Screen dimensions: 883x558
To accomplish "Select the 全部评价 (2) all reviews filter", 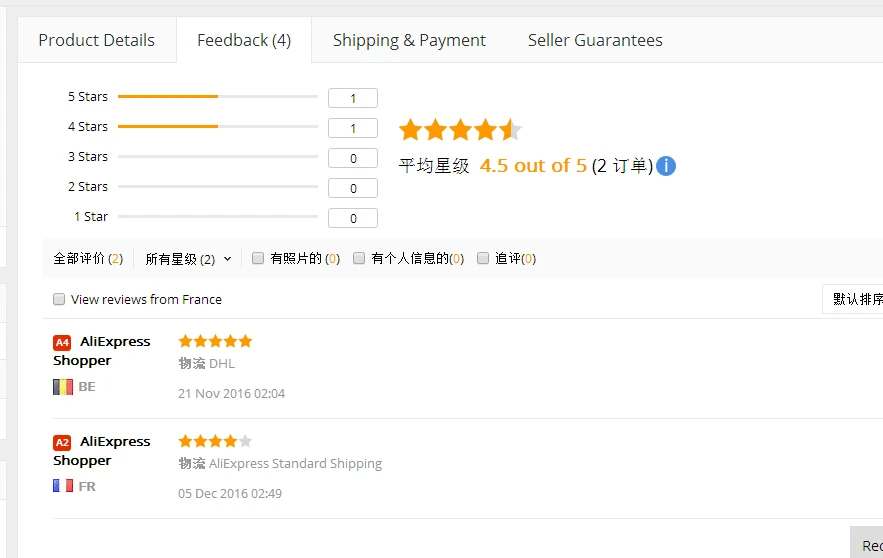I will point(88,258).
